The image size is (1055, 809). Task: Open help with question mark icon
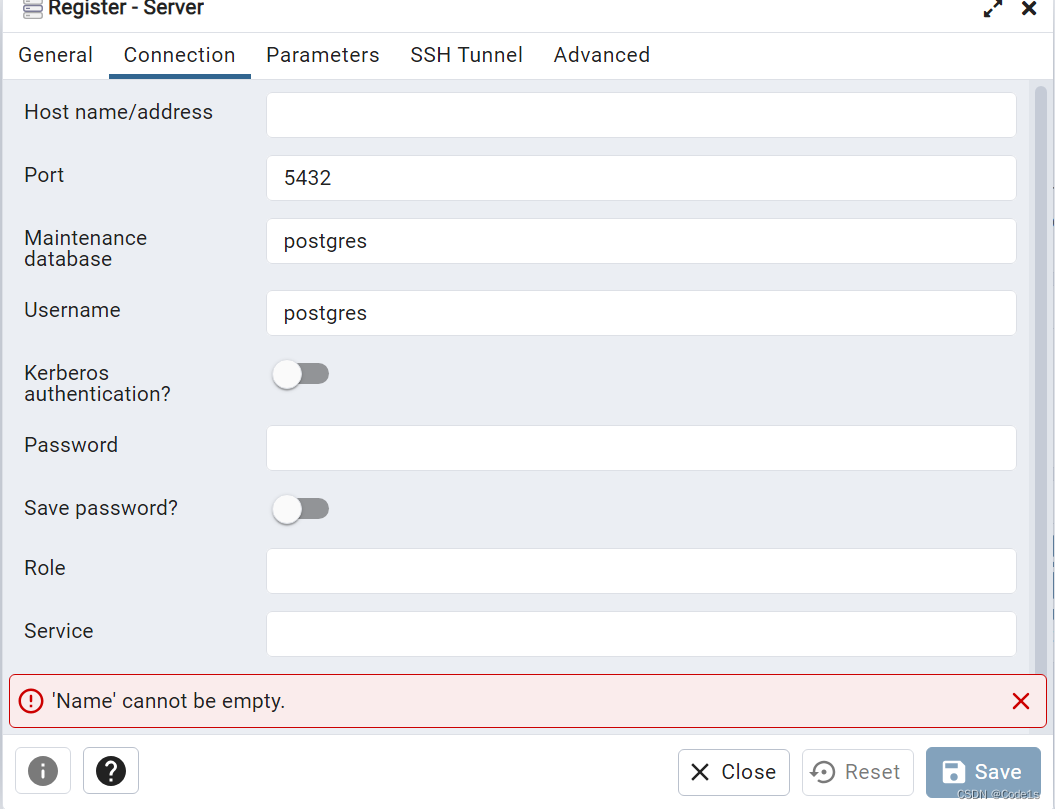click(x=111, y=771)
